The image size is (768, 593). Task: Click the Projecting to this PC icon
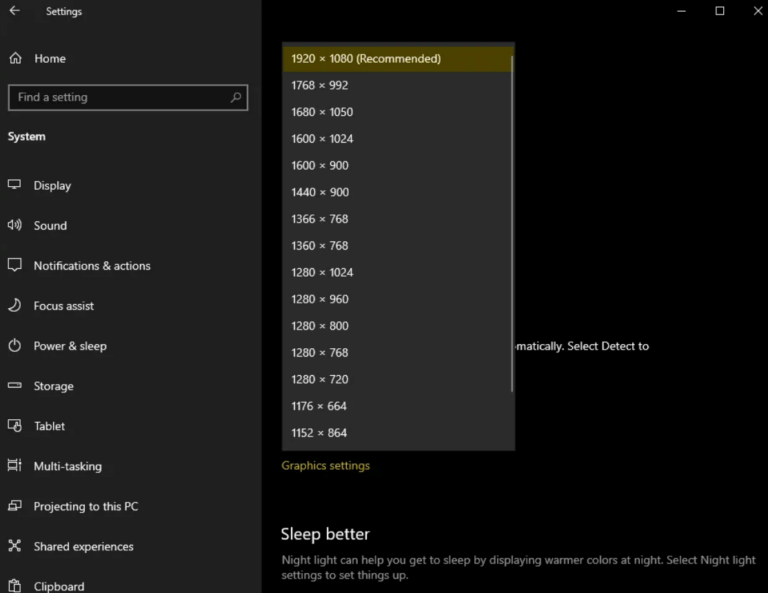[15, 505]
